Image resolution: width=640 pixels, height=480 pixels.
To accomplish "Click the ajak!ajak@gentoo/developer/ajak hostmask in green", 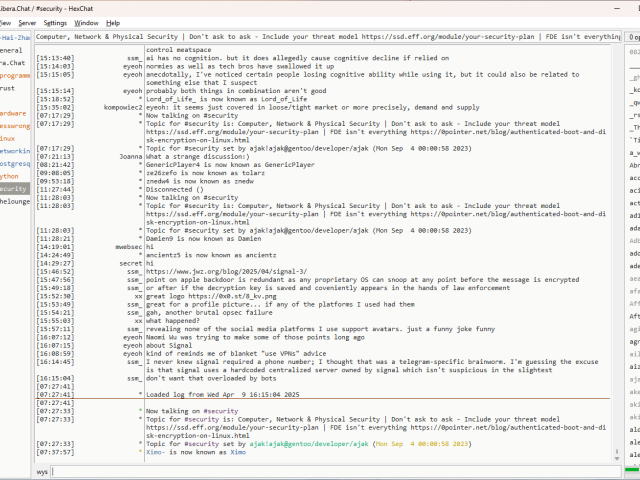I will coord(309,444).
